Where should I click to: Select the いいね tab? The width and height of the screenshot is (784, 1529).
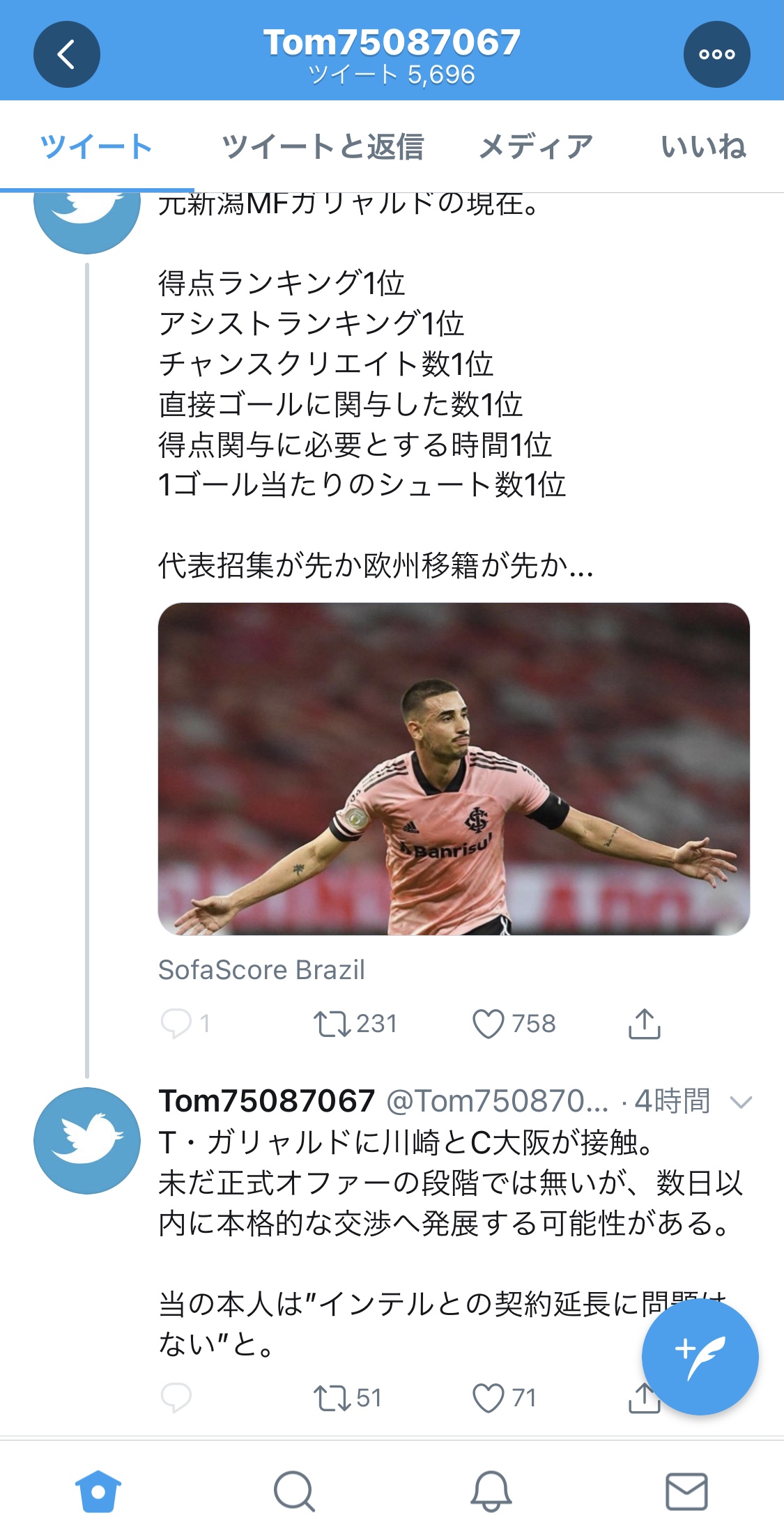coord(703,147)
